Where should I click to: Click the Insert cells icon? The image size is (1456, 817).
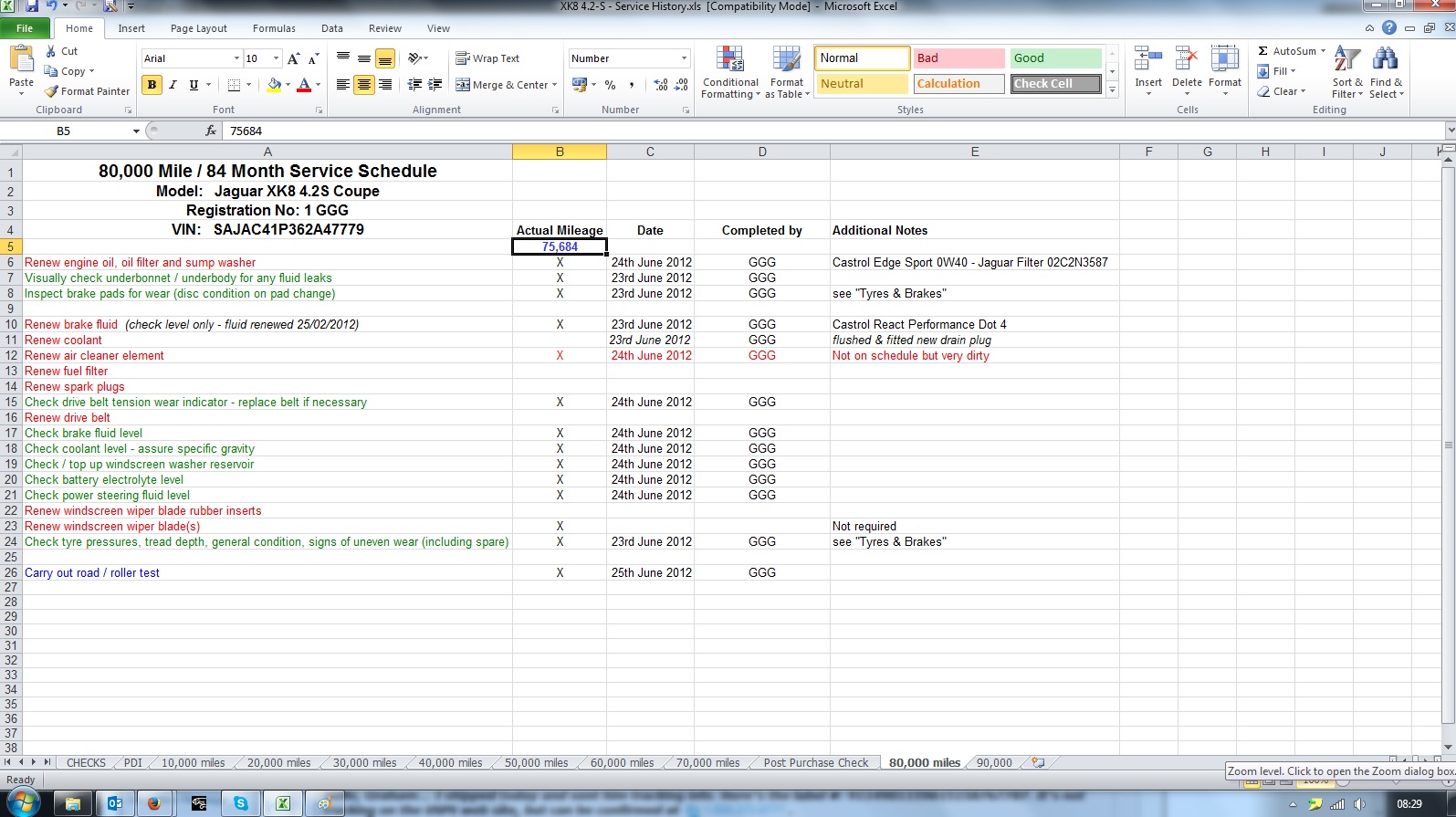pos(1147,60)
